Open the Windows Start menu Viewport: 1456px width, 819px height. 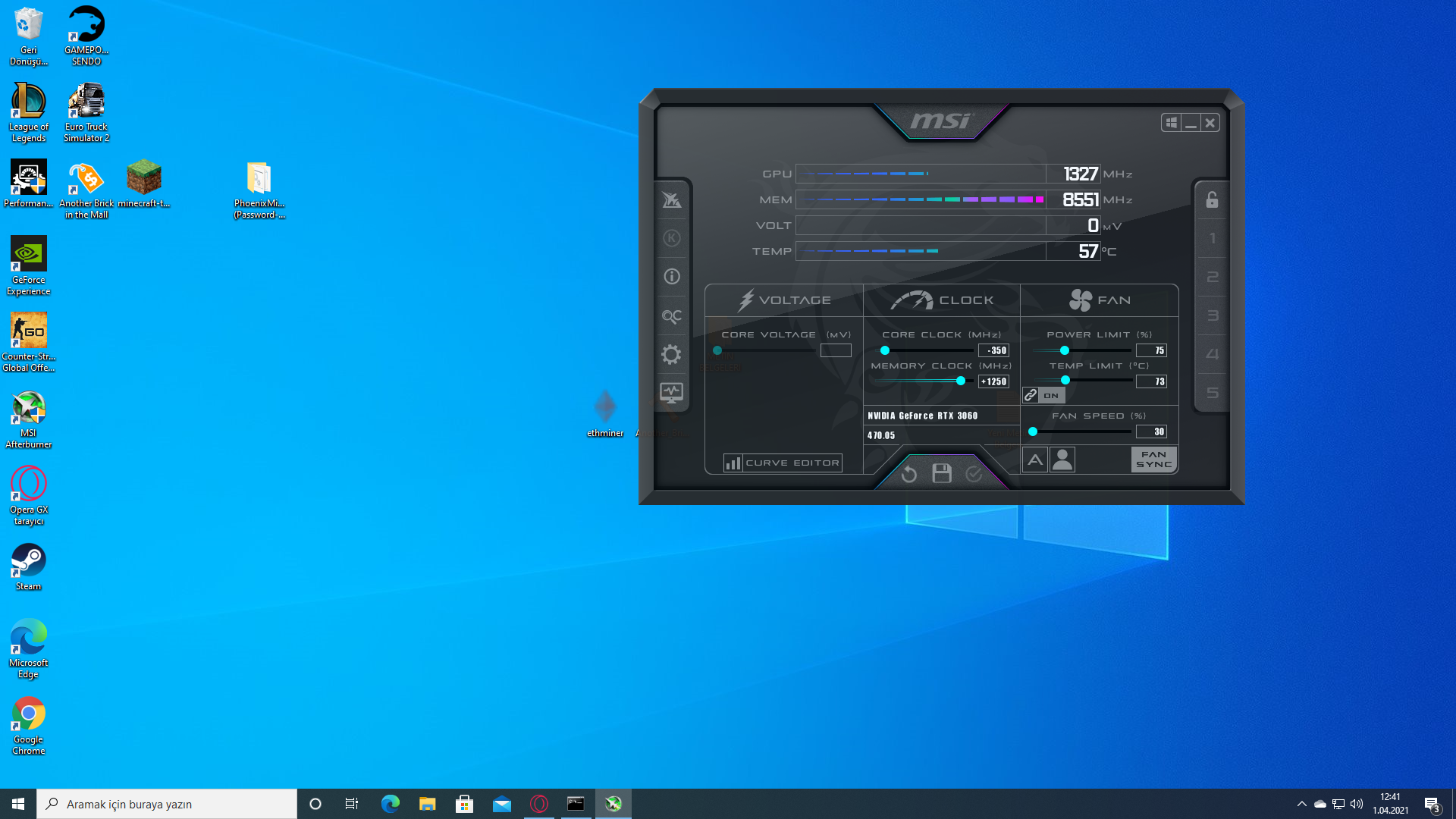pyautogui.click(x=18, y=804)
